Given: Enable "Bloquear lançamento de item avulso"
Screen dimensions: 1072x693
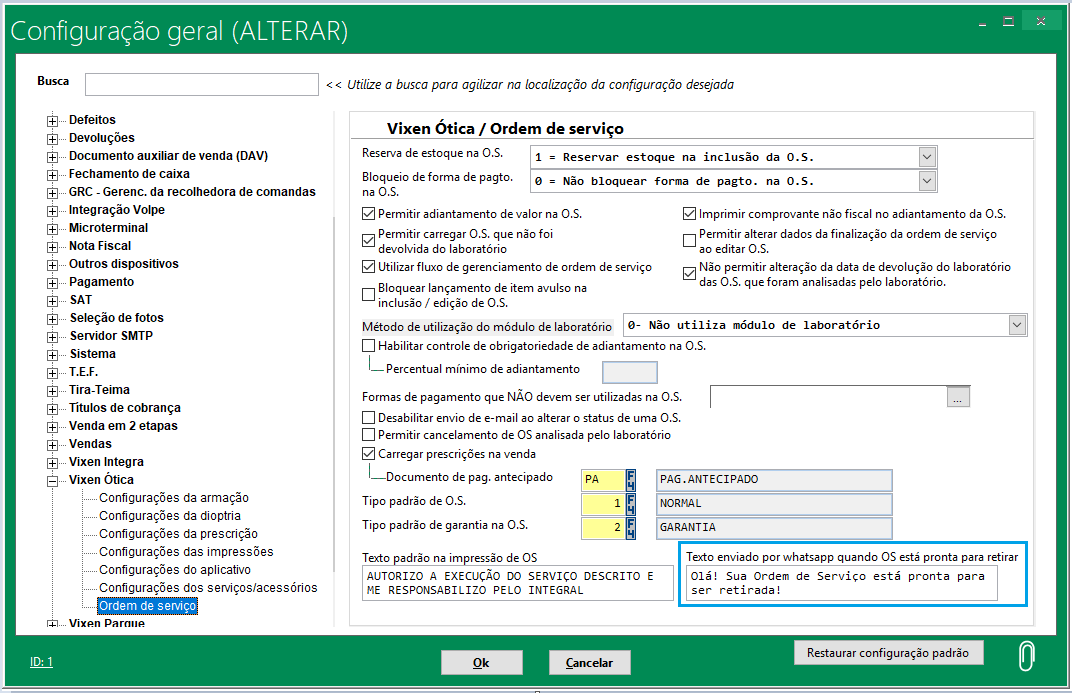Looking at the screenshot, I should coord(368,293).
